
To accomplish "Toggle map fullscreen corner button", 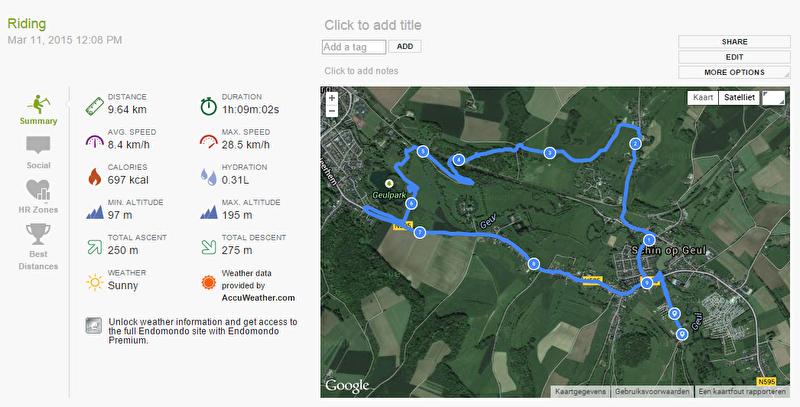I will click(773, 97).
